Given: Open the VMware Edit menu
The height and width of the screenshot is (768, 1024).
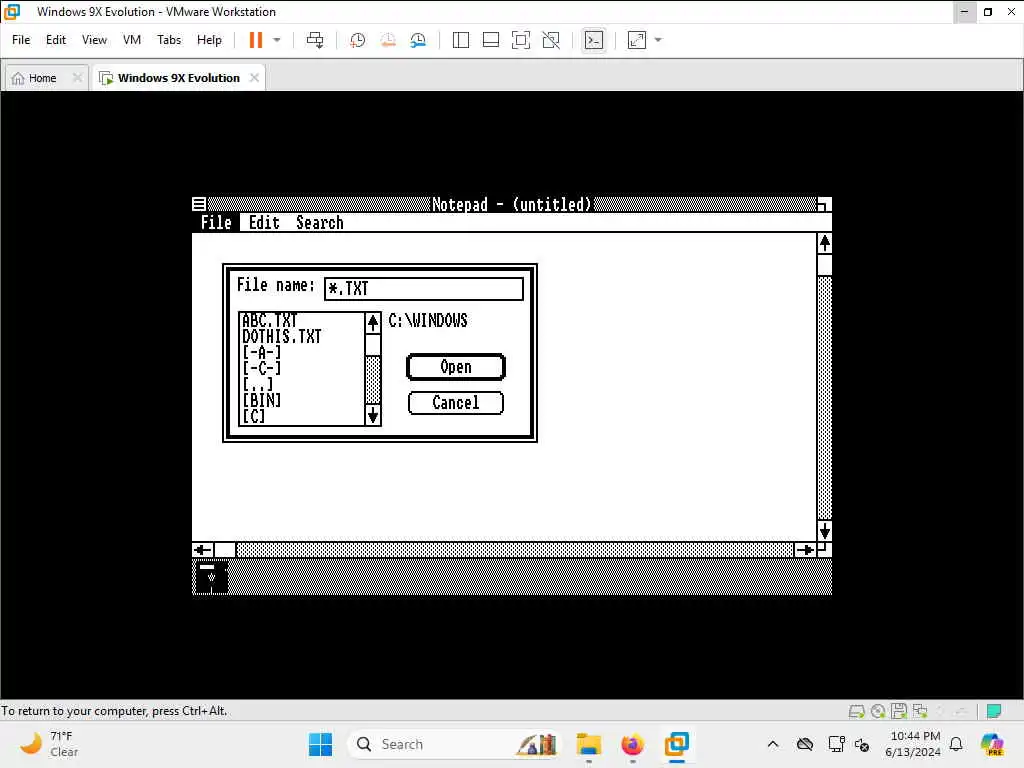Looking at the screenshot, I should pyautogui.click(x=56, y=40).
